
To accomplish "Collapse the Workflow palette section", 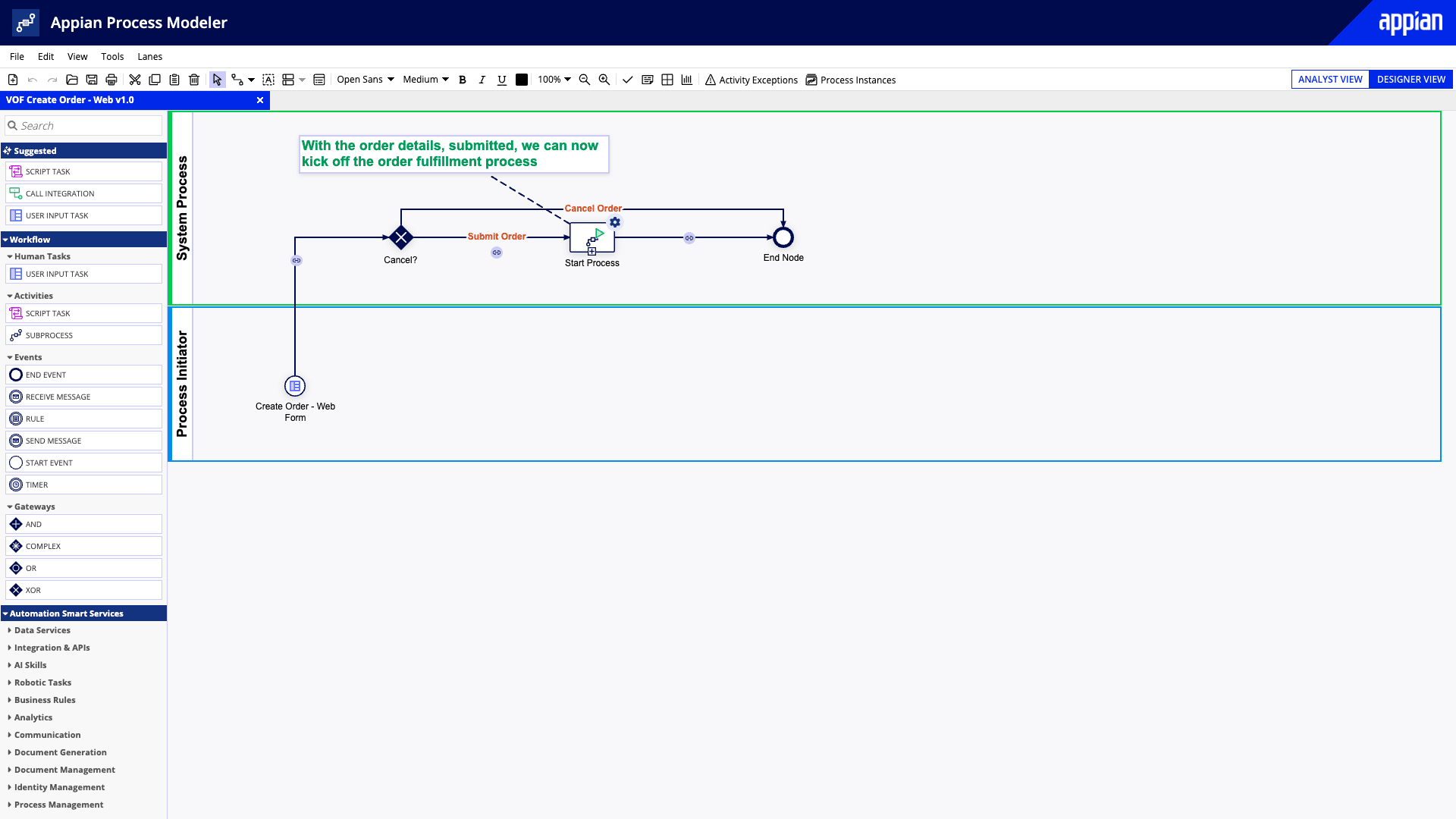I will [83, 240].
